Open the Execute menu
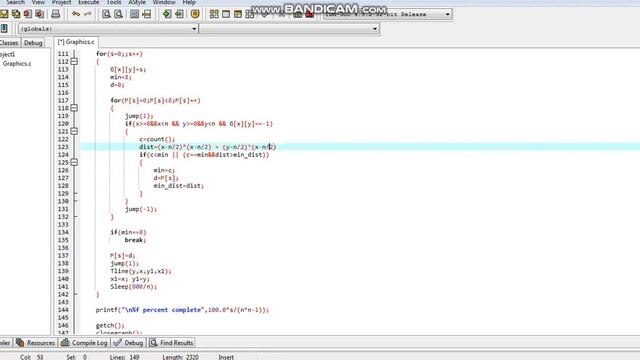This screenshot has height=360, width=640. coord(89,2)
